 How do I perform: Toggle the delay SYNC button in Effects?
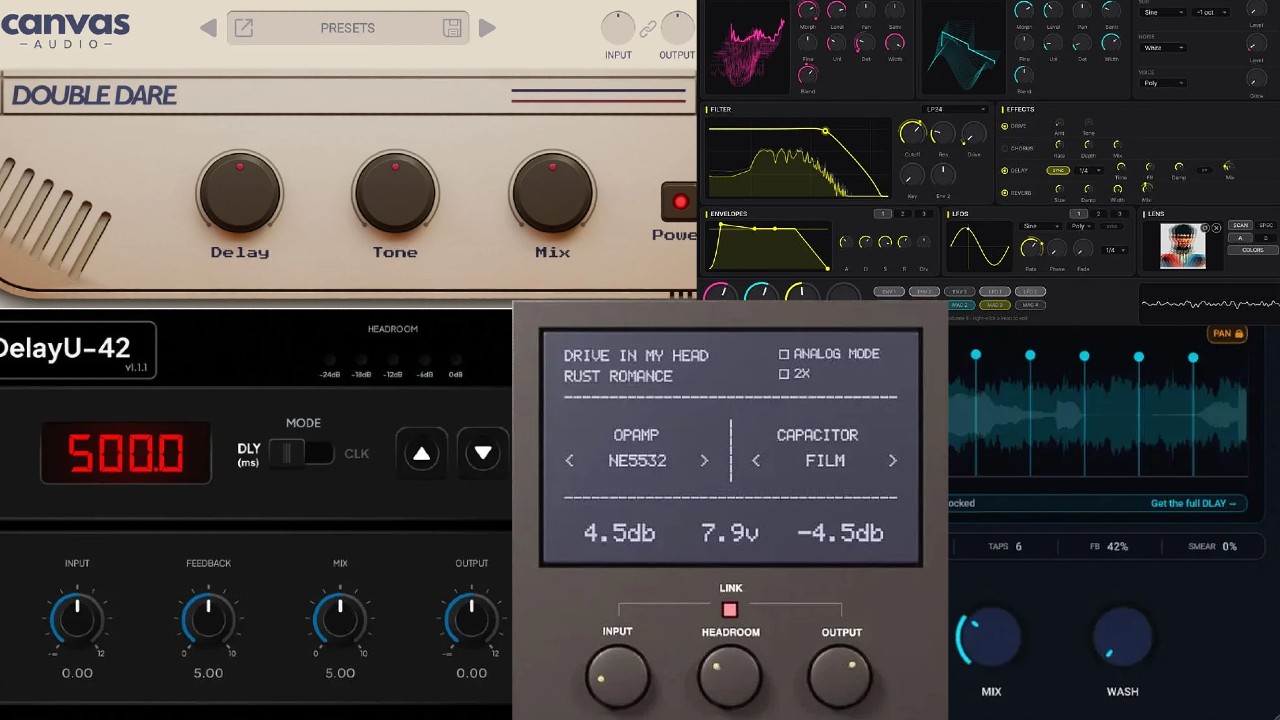point(1058,171)
